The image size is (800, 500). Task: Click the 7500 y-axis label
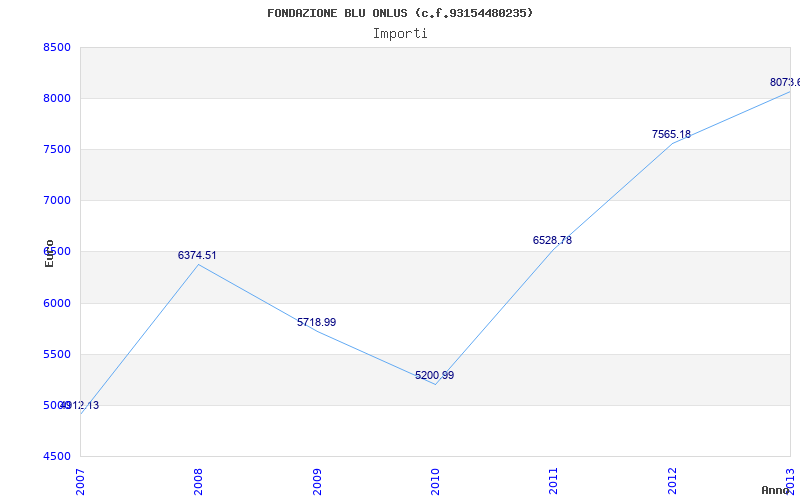57,149
